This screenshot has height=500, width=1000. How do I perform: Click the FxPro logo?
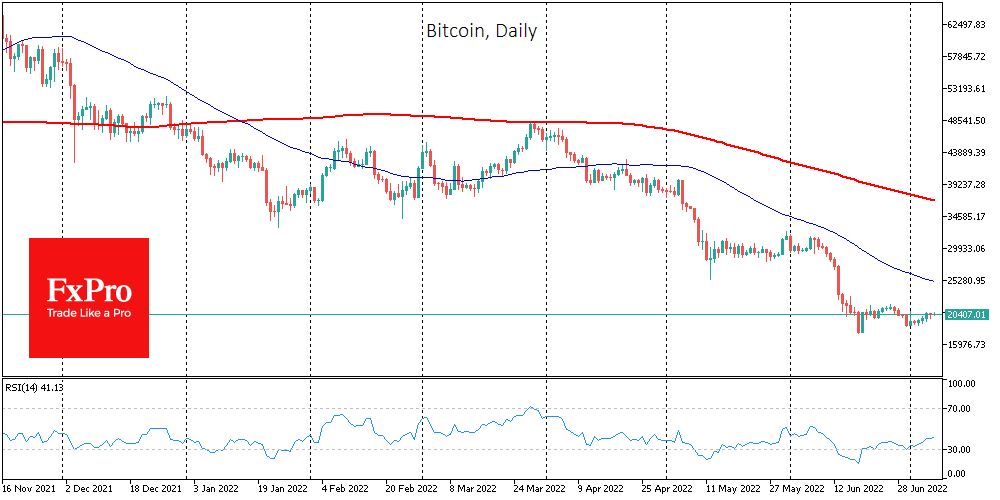click(88, 291)
